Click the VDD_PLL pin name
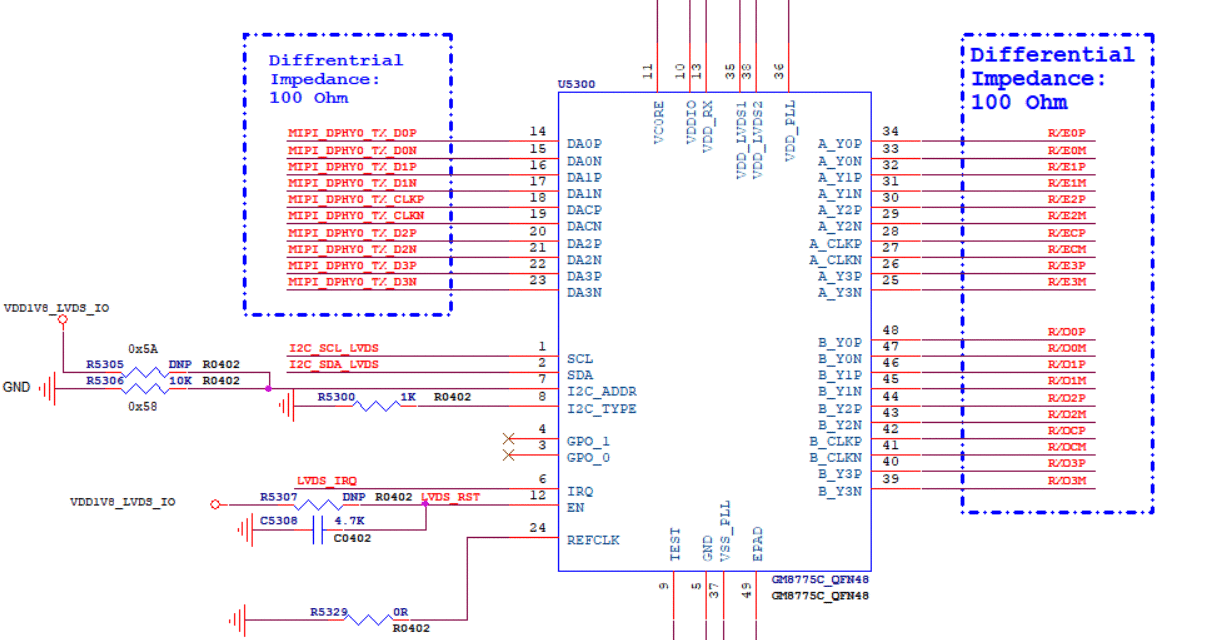1205x640 pixels. 789,130
